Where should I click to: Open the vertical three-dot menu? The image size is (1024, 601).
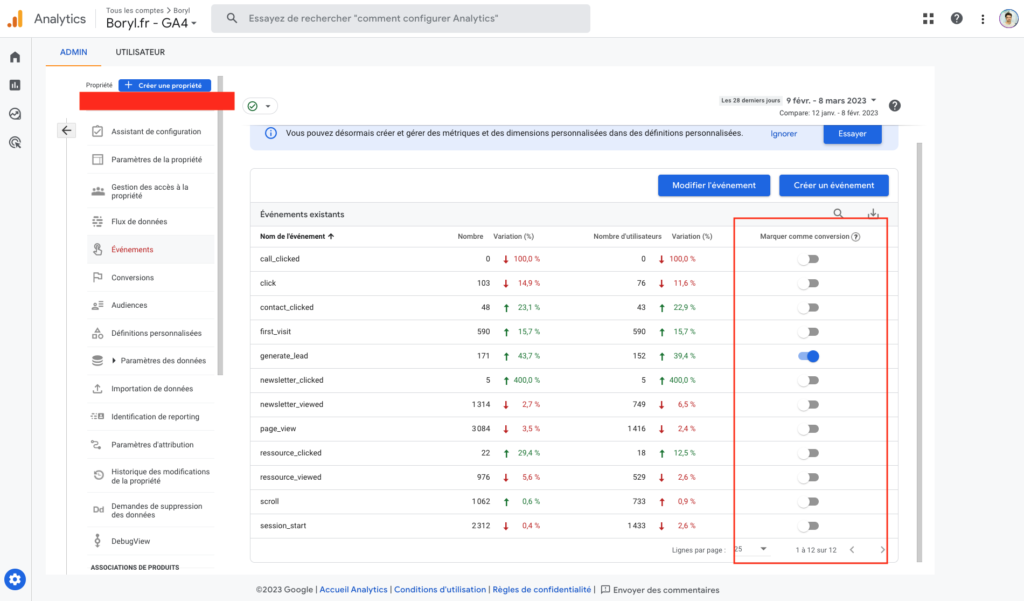pos(982,19)
